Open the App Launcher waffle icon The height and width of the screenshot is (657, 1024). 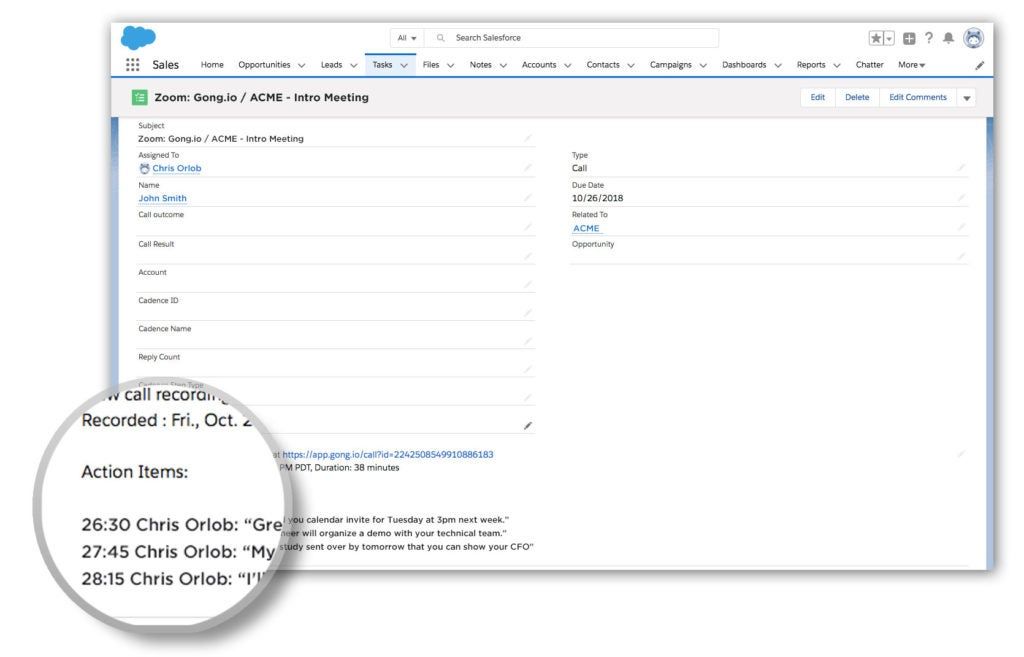(x=132, y=64)
